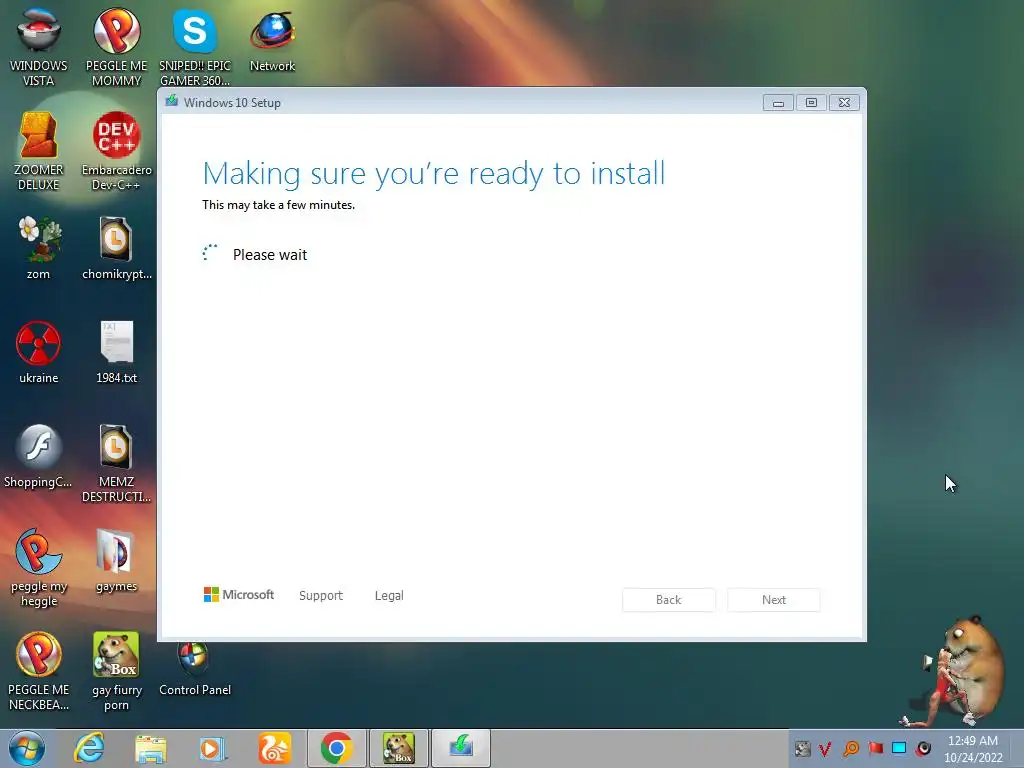Click the blue monitor tray icon
This screenshot has height=768, width=1024.
click(899, 748)
